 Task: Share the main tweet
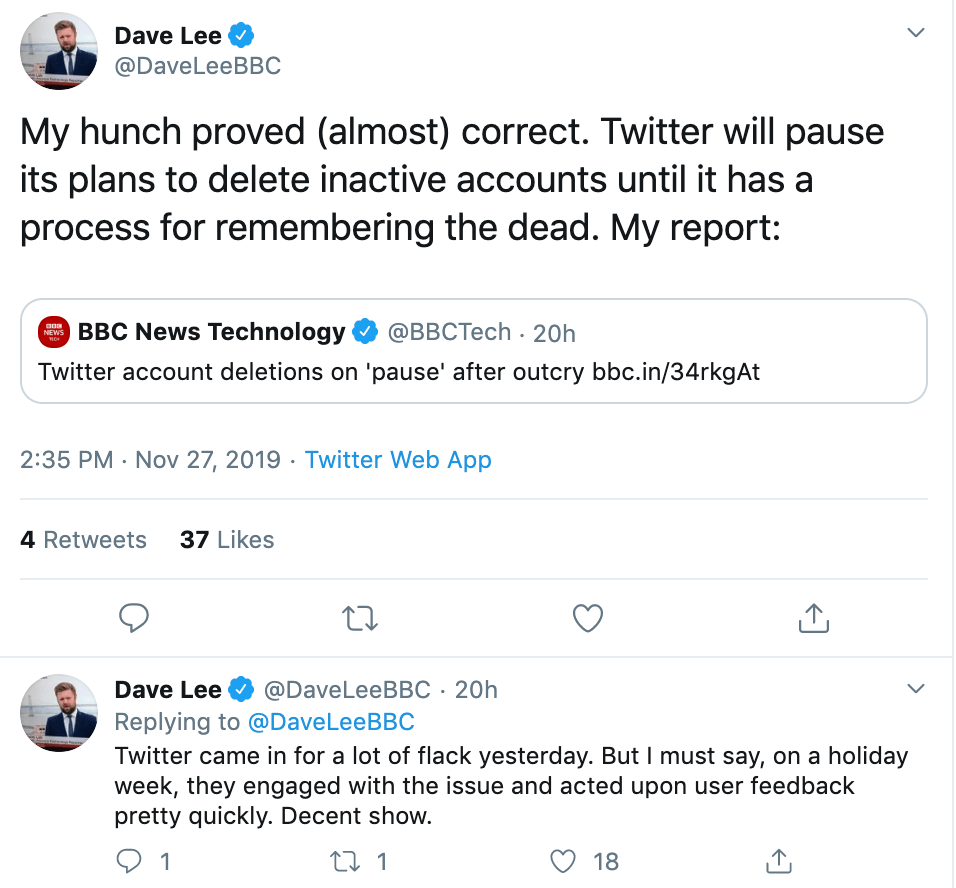[x=814, y=619]
